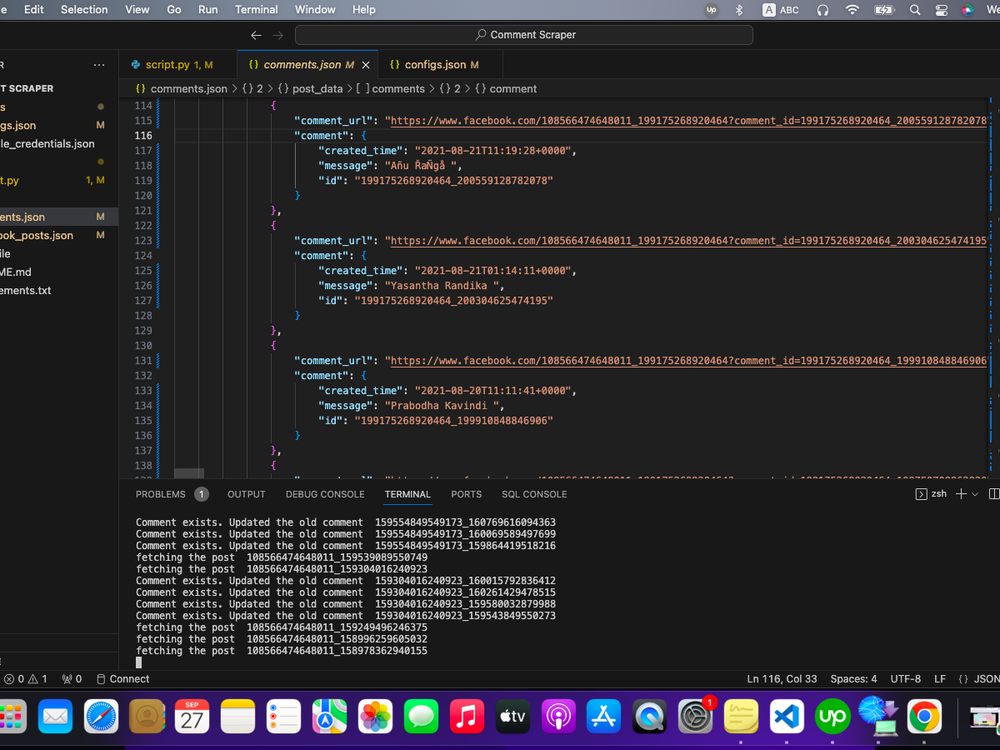The width and height of the screenshot is (1000, 750).
Task: Click the Spotlight search icon in menu bar
Action: click(x=914, y=10)
